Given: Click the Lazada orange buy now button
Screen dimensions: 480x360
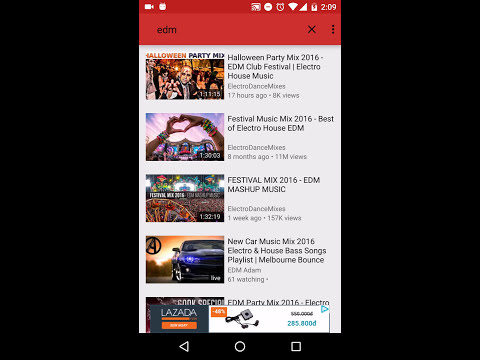Looking at the screenshot, I should click(179, 325).
